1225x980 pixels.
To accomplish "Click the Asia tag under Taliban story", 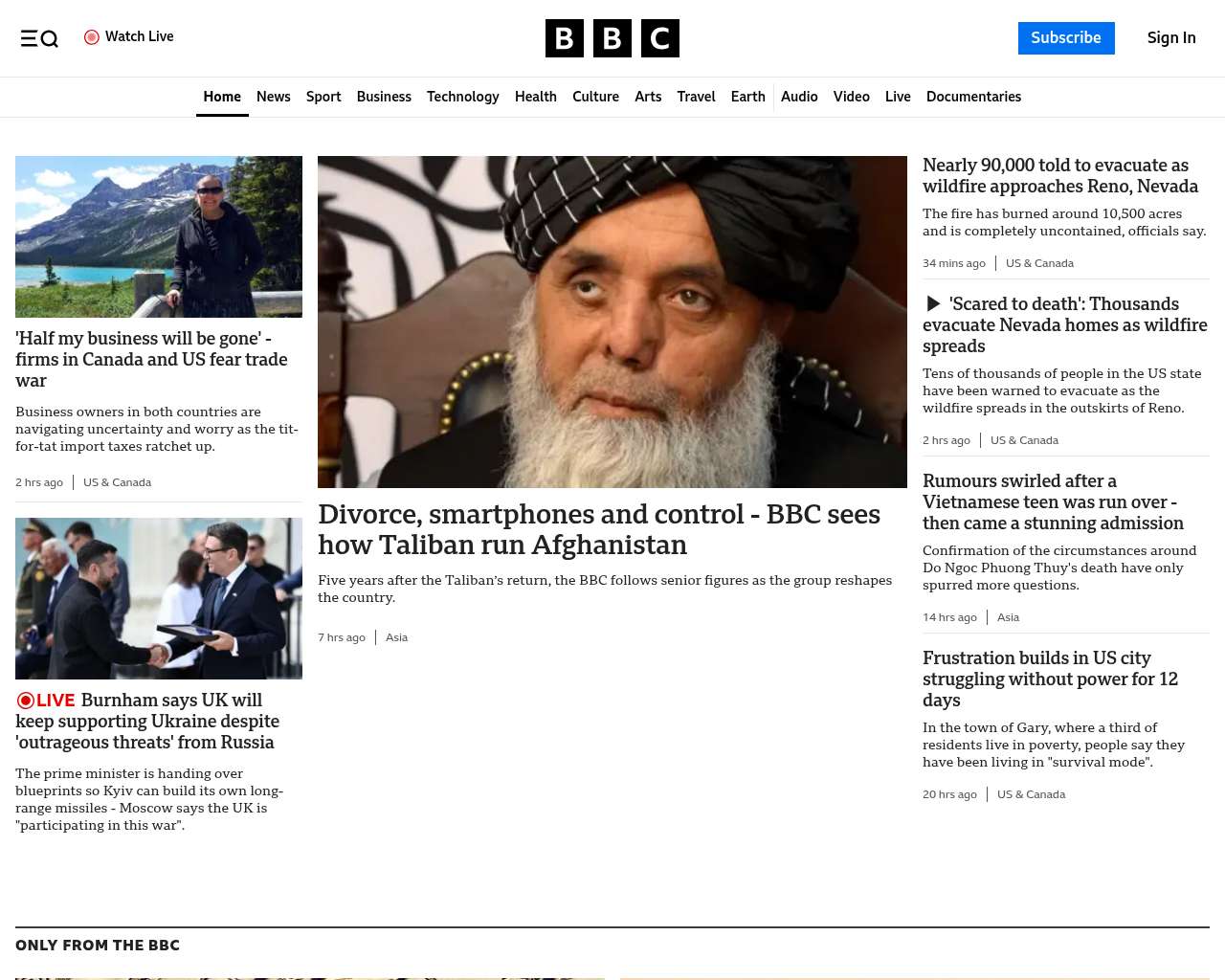I will [x=396, y=637].
